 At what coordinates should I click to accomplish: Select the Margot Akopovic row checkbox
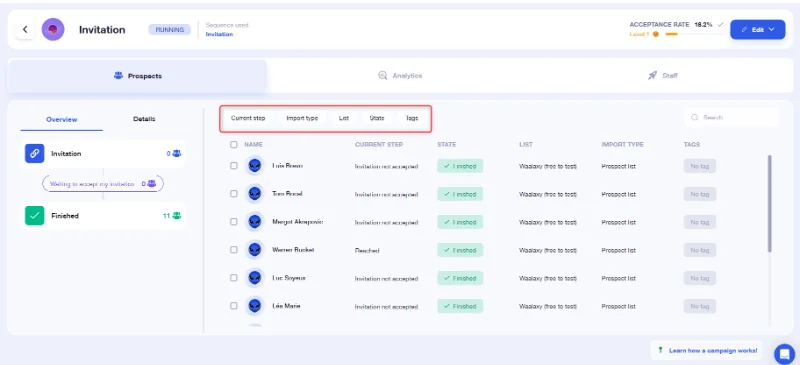pos(234,222)
